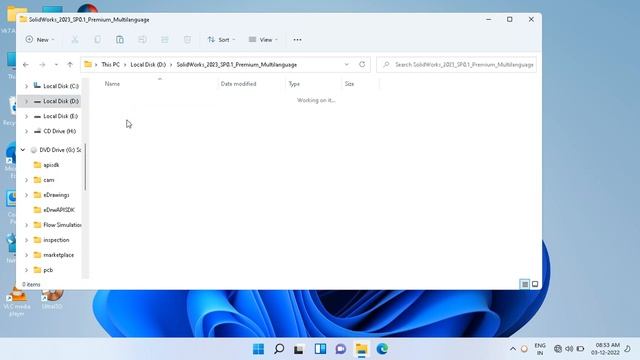This screenshot has width=640, height=360.
Task: Sort by Date modified column header
Action: click(x=238, y=84)
